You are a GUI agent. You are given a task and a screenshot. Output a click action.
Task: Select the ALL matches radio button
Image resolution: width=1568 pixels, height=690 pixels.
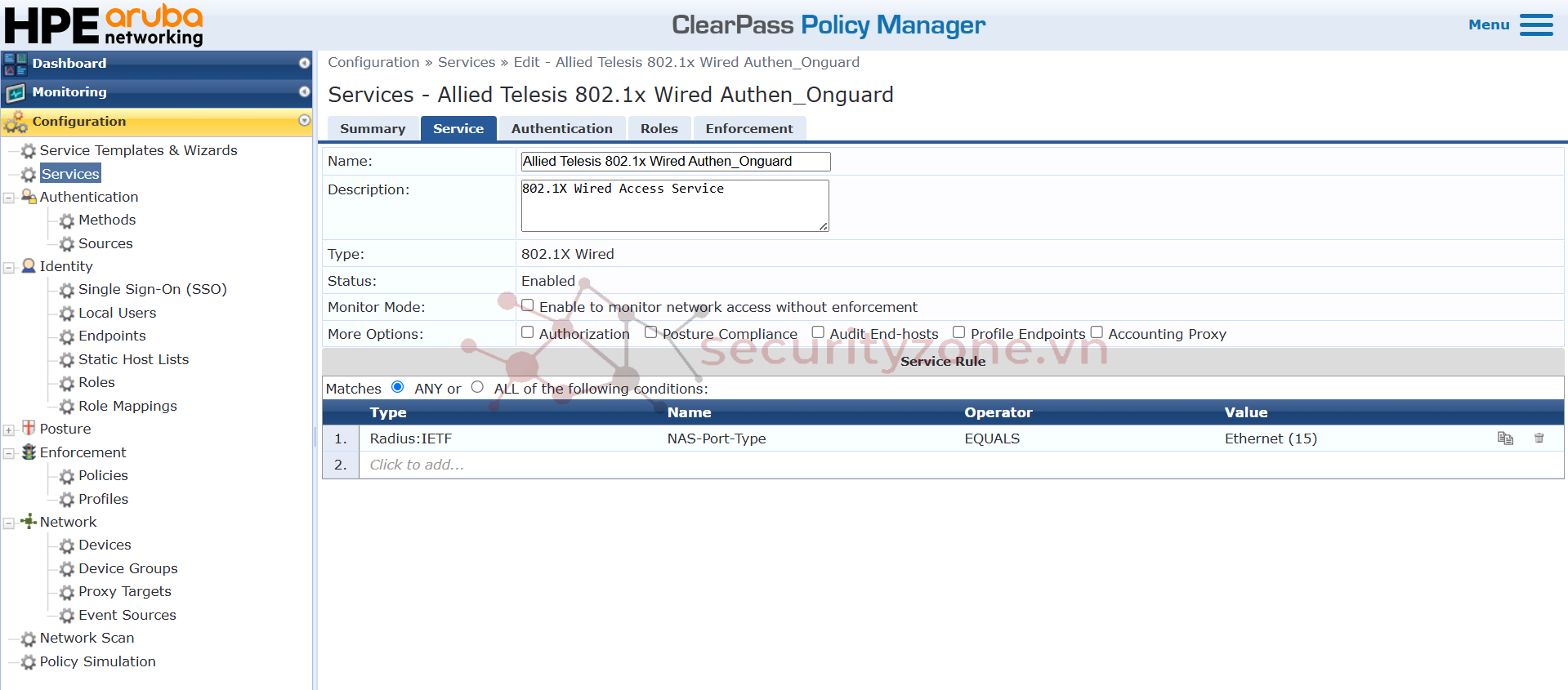point(478,387)
